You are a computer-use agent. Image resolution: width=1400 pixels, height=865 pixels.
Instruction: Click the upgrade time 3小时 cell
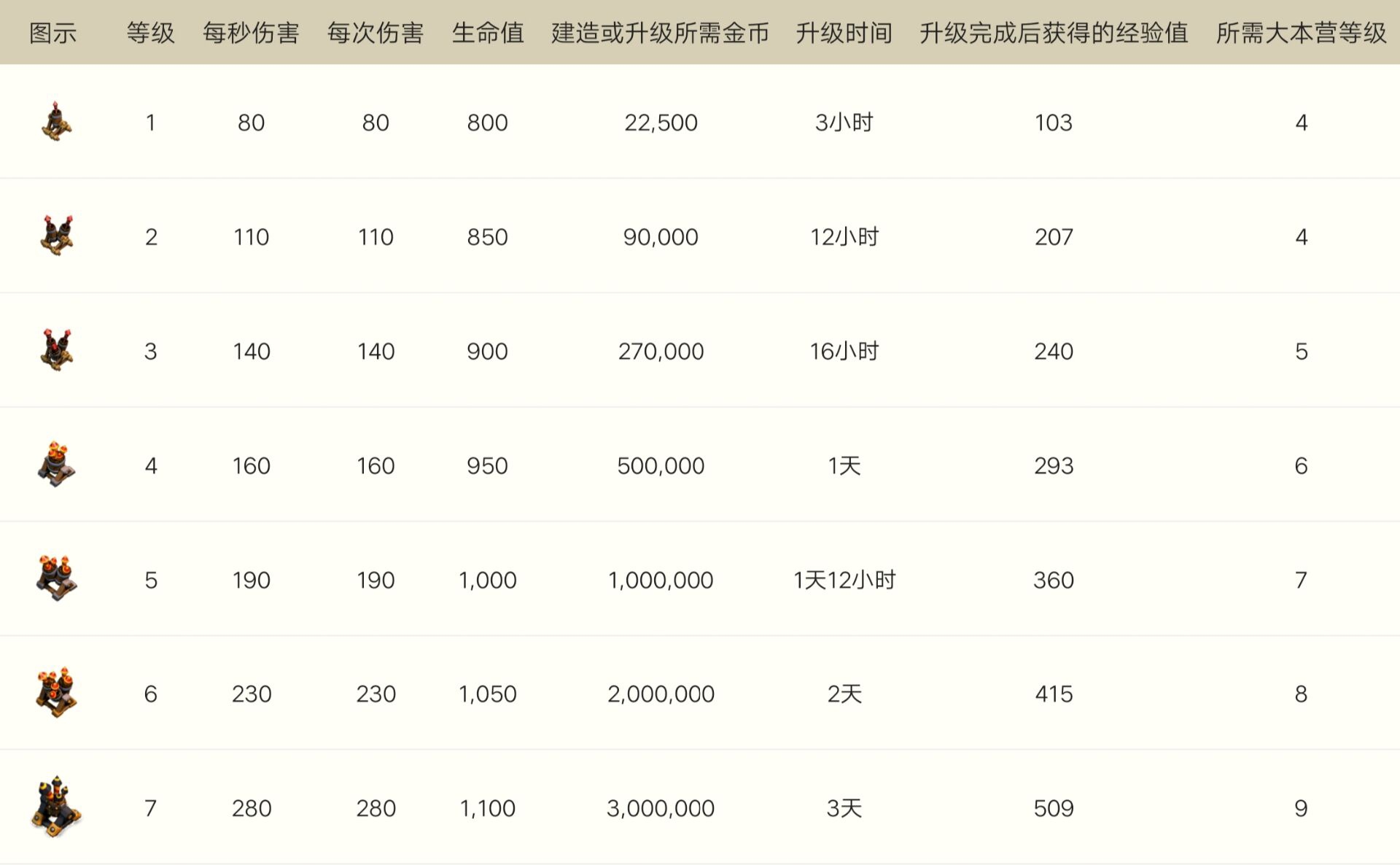(x=844, y=123)
